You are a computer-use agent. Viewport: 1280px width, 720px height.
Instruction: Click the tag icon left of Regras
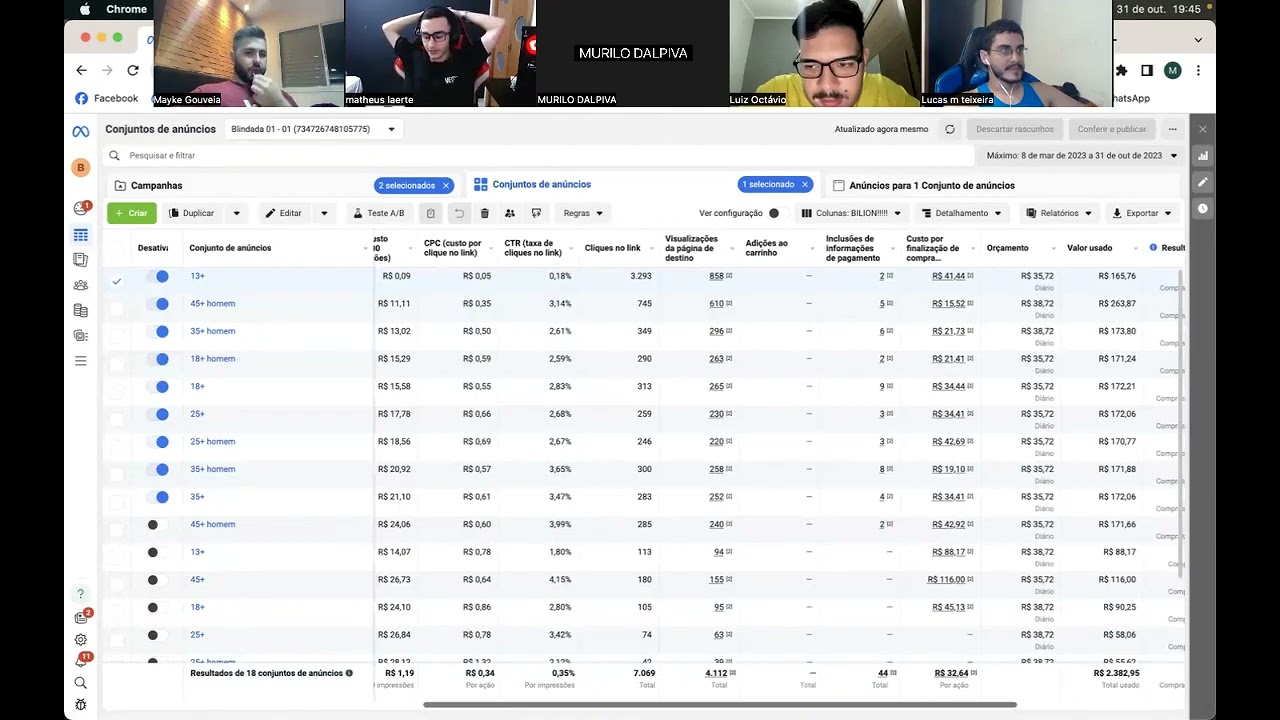pos(536,213)
